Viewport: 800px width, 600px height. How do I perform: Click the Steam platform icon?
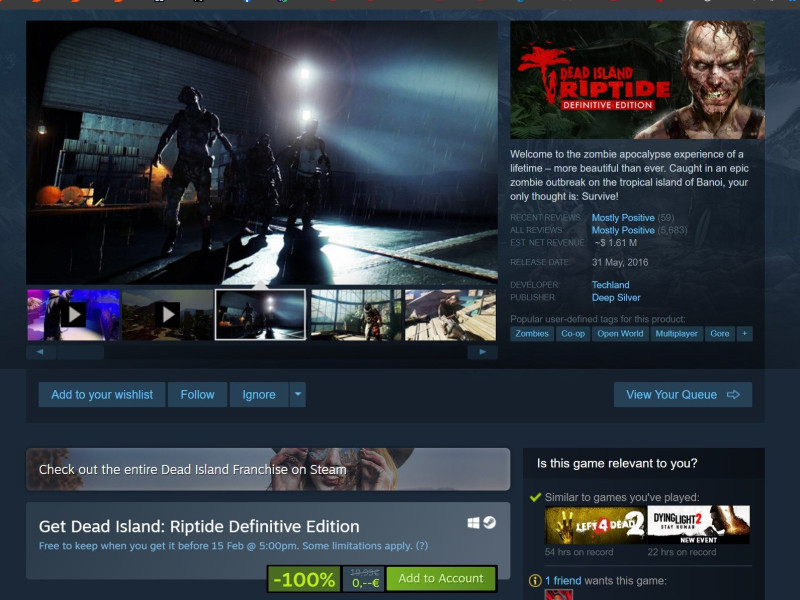tap(490, 523)
